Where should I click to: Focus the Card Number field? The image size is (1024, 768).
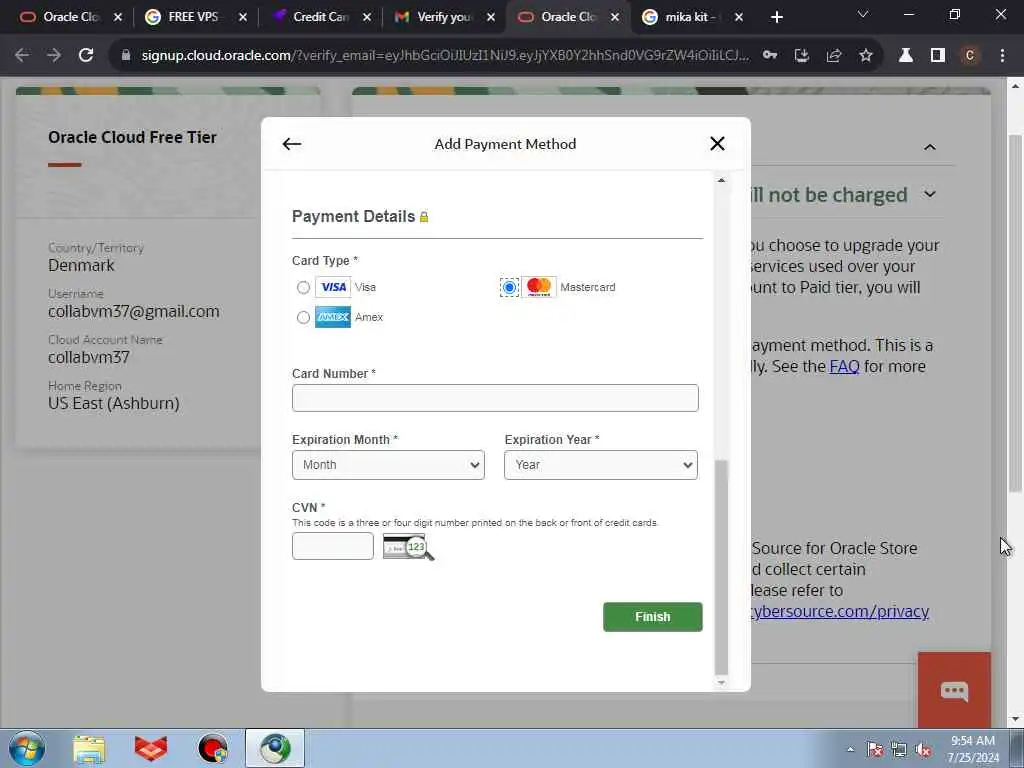(495, 398)
